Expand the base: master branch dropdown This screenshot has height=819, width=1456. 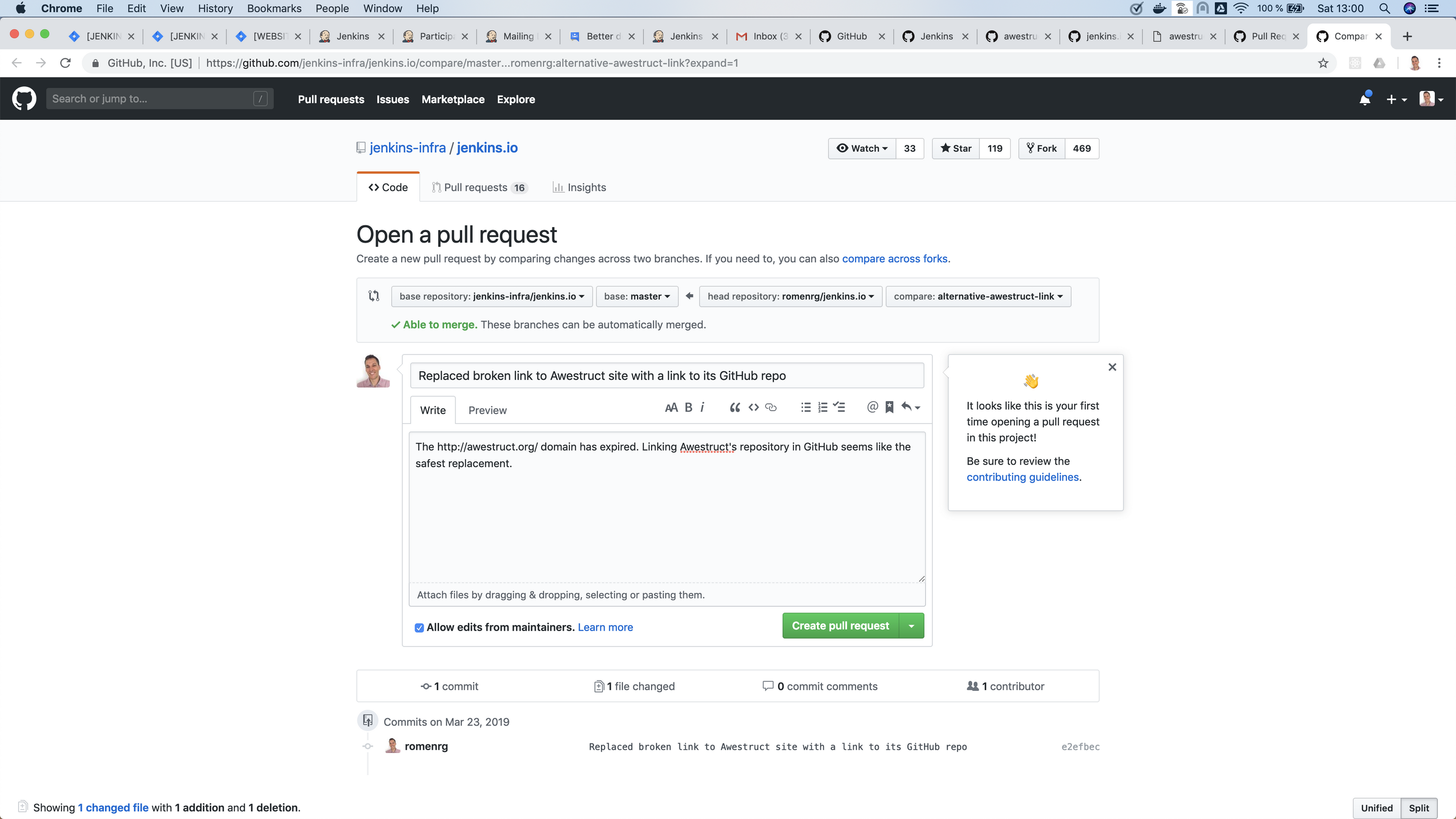click(x=637, y=296)
